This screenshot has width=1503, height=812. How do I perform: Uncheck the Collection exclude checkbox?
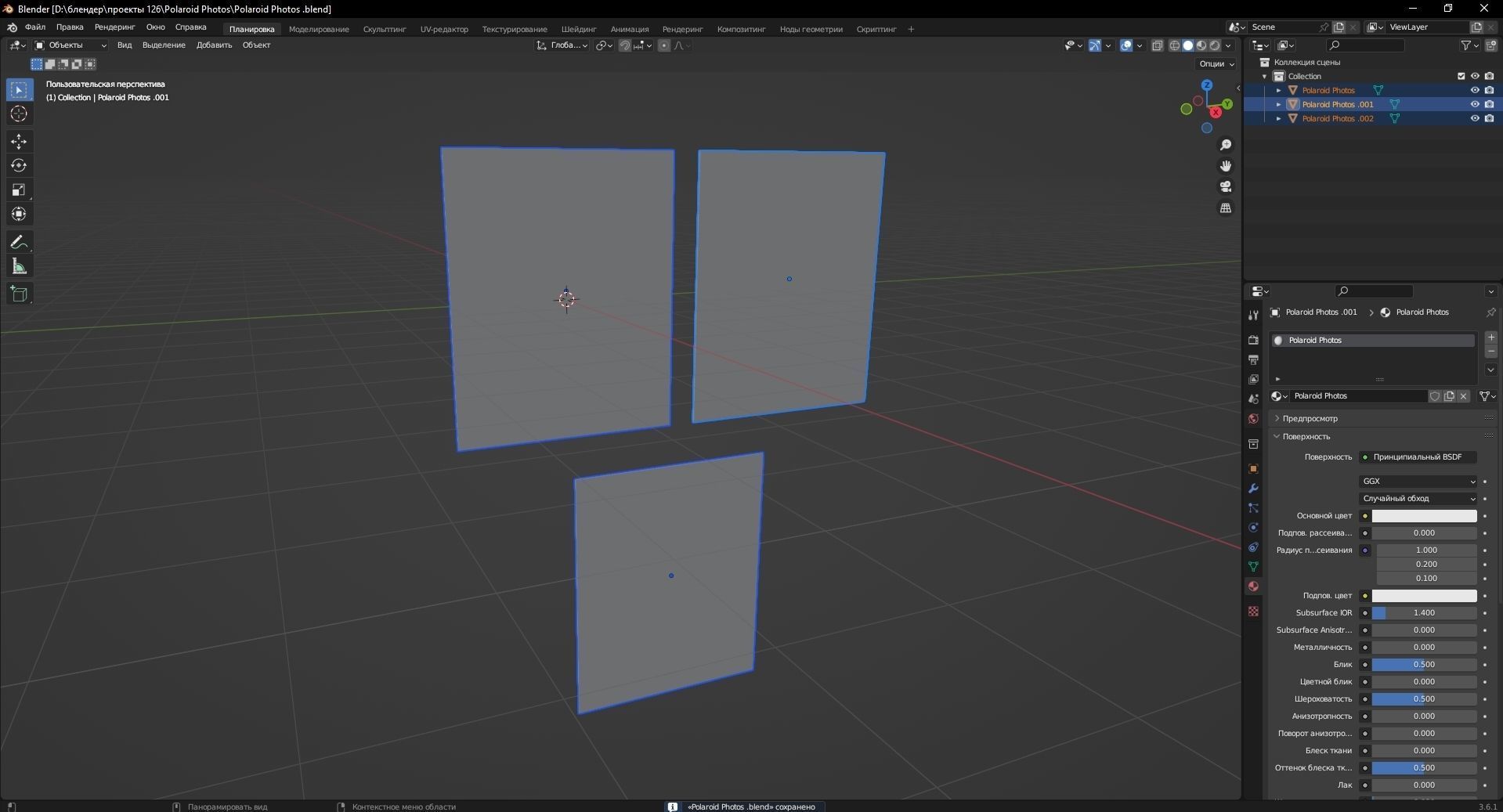click(x=1461, y=76)
